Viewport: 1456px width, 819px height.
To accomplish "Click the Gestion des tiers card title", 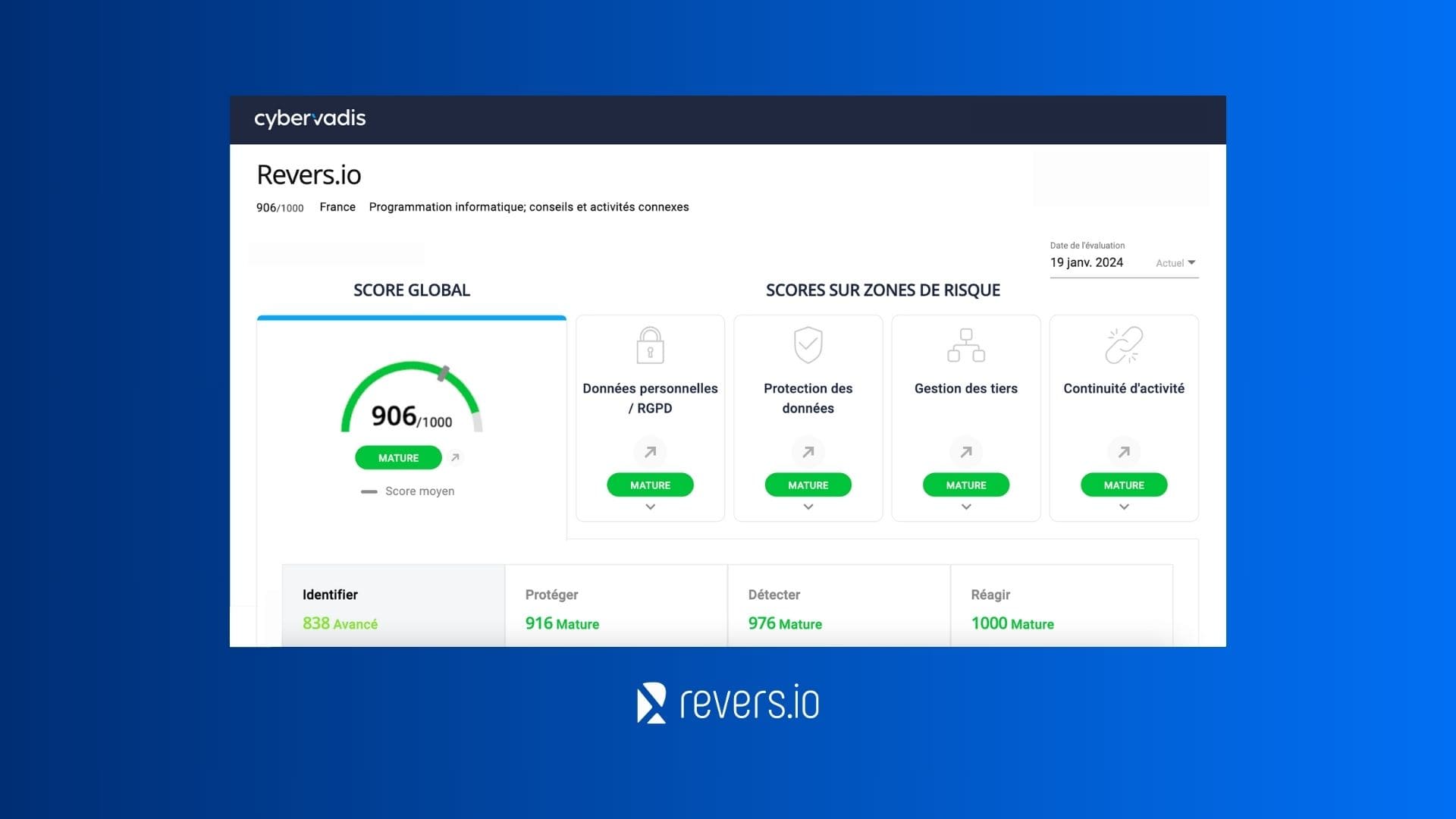I will (x=965, y=388).
